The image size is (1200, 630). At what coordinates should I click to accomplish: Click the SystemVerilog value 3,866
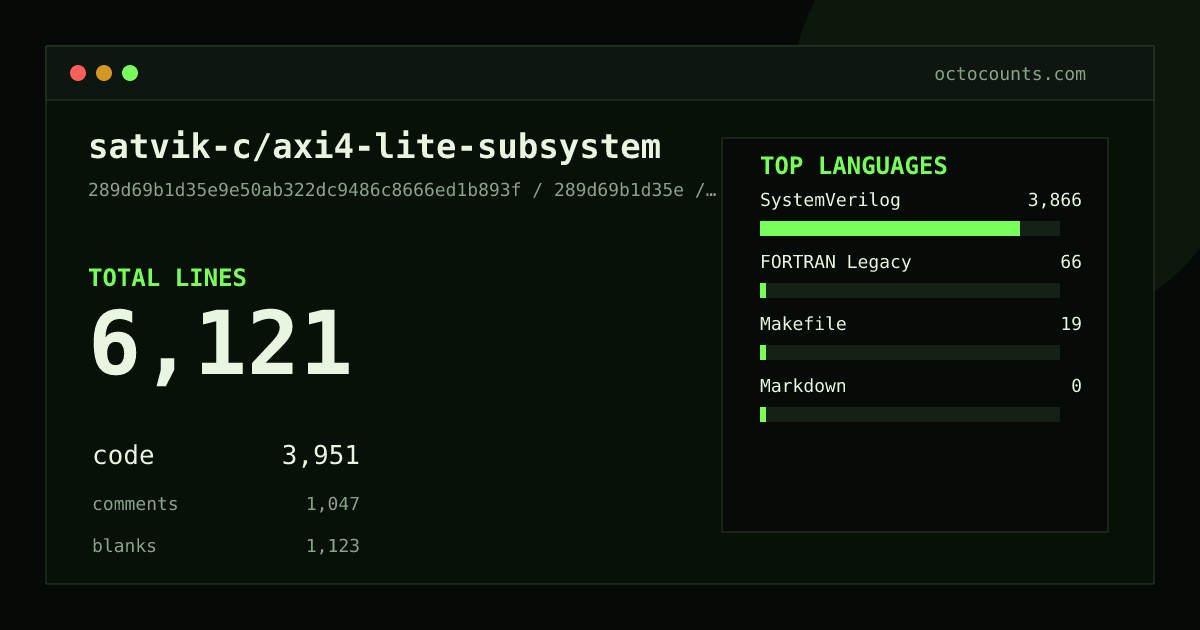click(x=1055, y=200)
